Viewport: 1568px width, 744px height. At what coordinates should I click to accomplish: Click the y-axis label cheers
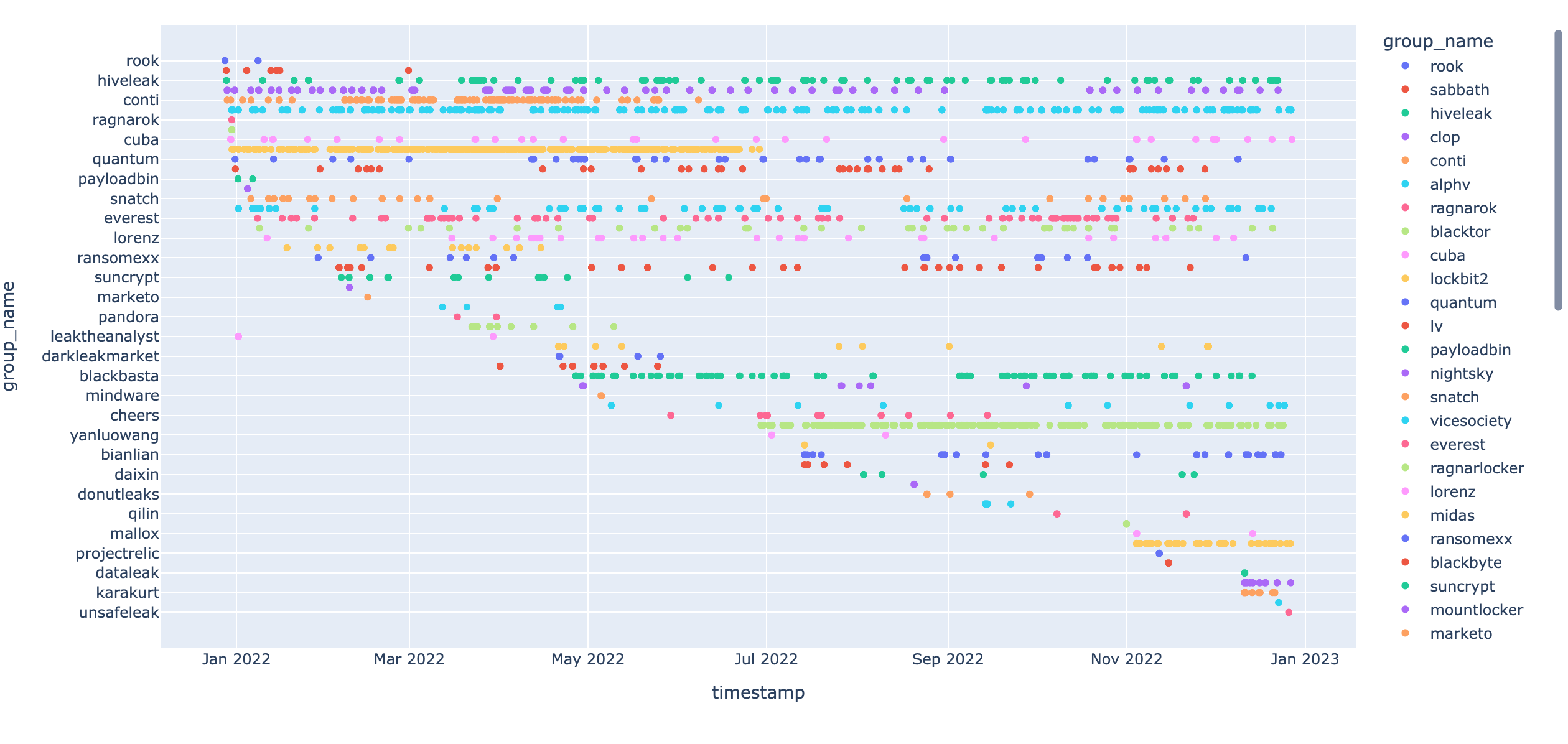tap(134, 416)
